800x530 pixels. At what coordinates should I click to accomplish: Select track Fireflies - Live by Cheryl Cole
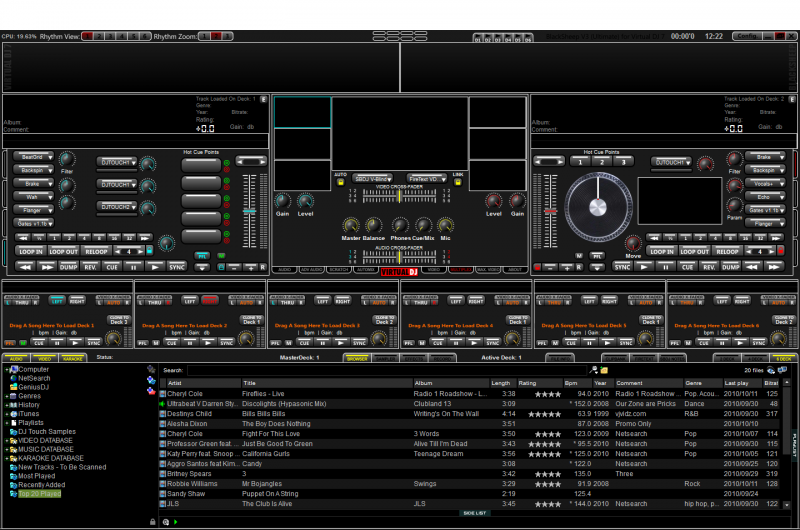point(469,394)
